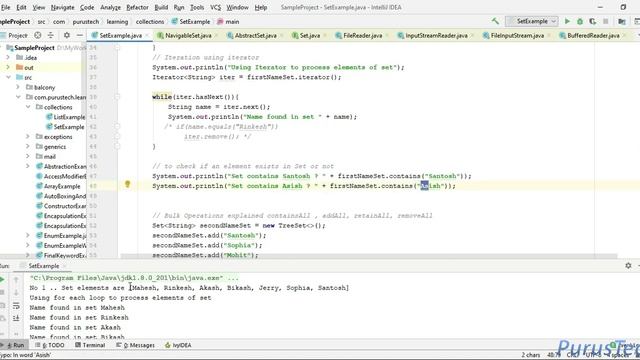Select SetExample class in project tree
Viewport: 640px width, 360px height.
pyautogui.click(x=65, y=127)
